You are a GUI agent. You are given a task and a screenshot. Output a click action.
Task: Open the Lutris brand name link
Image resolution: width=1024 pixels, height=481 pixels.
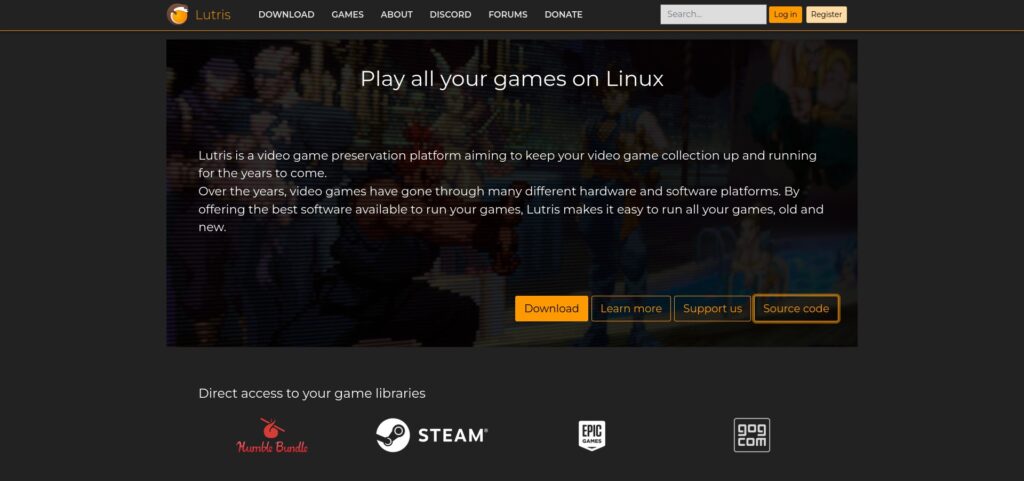tap(213, 15)
